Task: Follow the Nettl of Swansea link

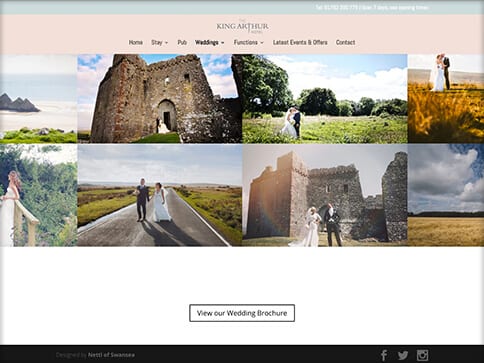Action: (111, 355)
